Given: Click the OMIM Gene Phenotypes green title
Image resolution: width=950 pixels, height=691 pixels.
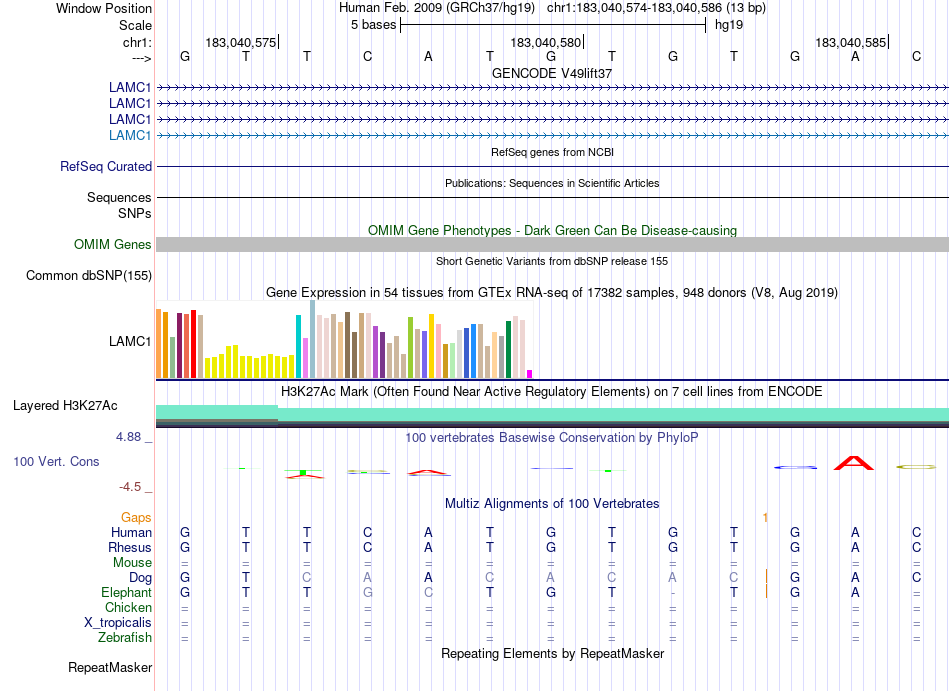Looking at the screenshot, I should point(552,230).
